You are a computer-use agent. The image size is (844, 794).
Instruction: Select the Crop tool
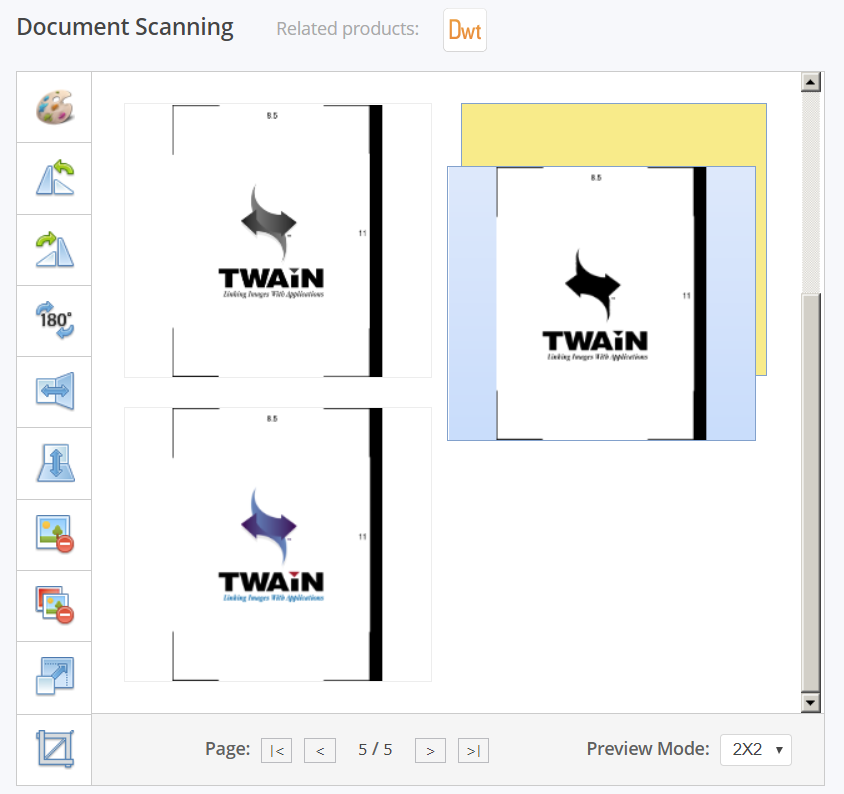click(x=55, y=749)
